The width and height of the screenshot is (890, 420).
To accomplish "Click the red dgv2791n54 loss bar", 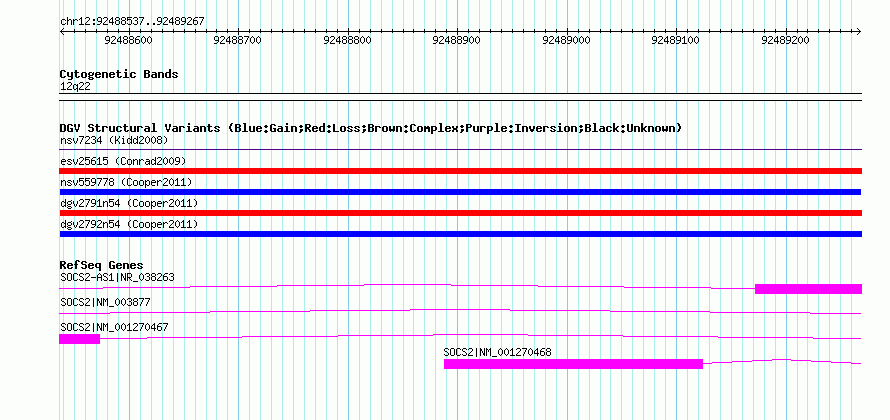I will 460,213.
